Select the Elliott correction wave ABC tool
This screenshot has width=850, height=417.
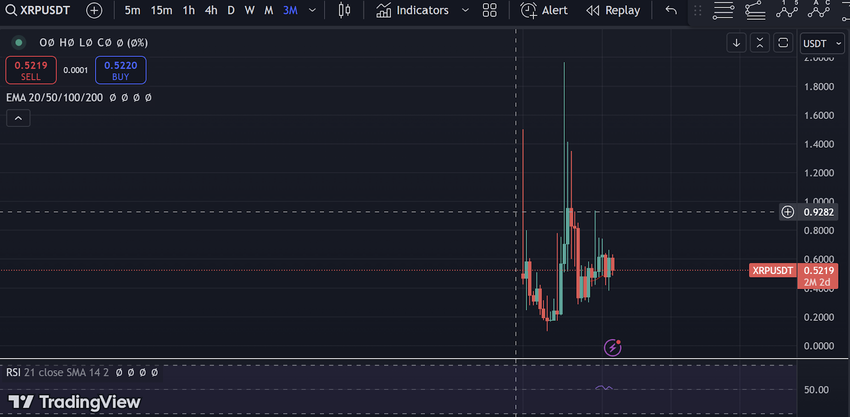[820, 10]
